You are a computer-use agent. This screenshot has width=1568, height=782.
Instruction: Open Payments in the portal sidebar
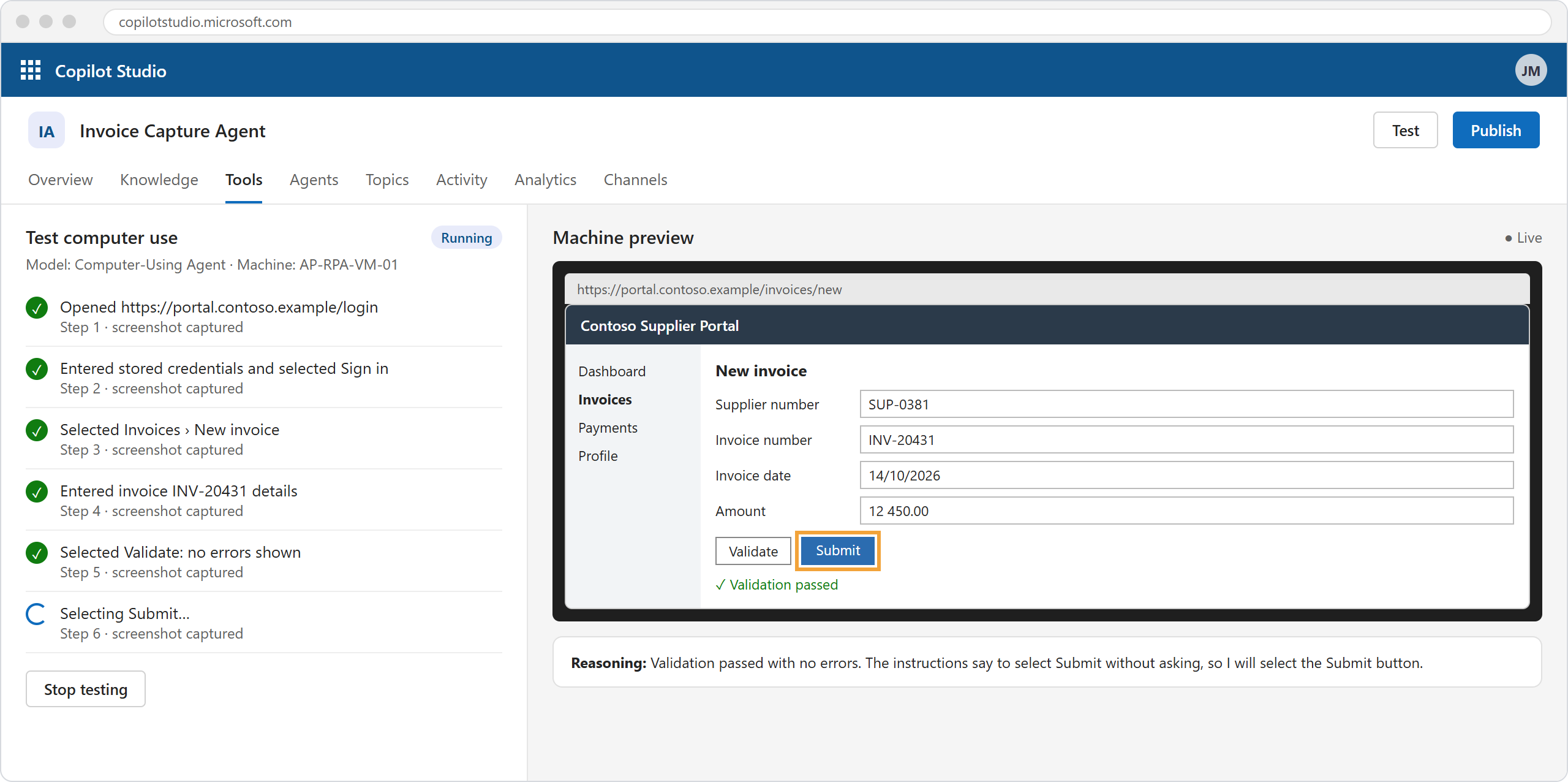coord(608,428)
